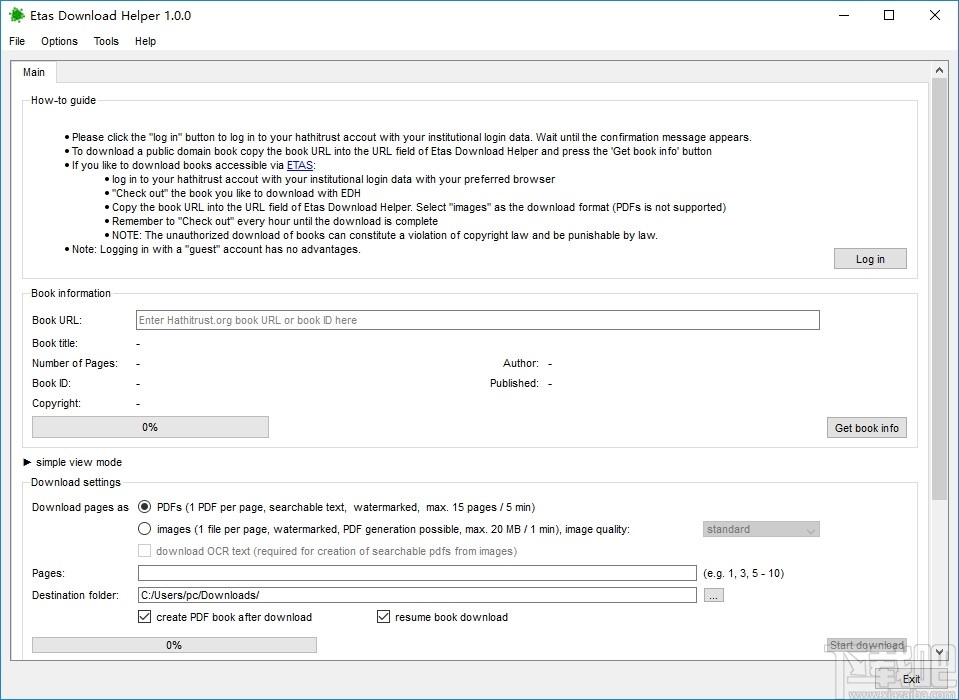Screen dimensions: 959x700
Task: Open the Tools menu
Action: [x=106, y=41]
